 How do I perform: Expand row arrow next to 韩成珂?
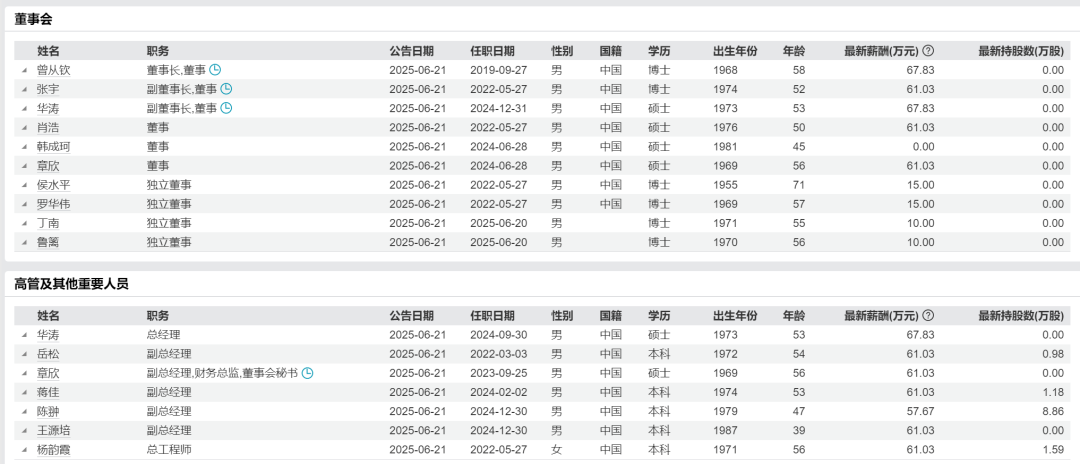point(24,147)
